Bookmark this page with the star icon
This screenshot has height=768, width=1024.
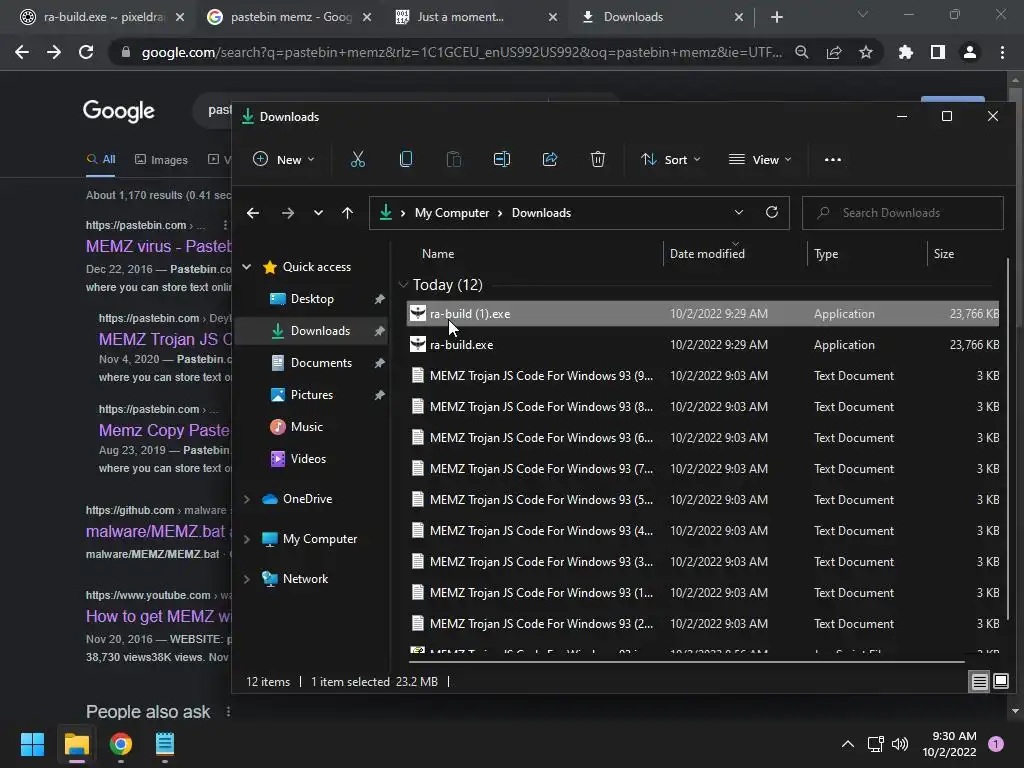[x=866, y=52]
